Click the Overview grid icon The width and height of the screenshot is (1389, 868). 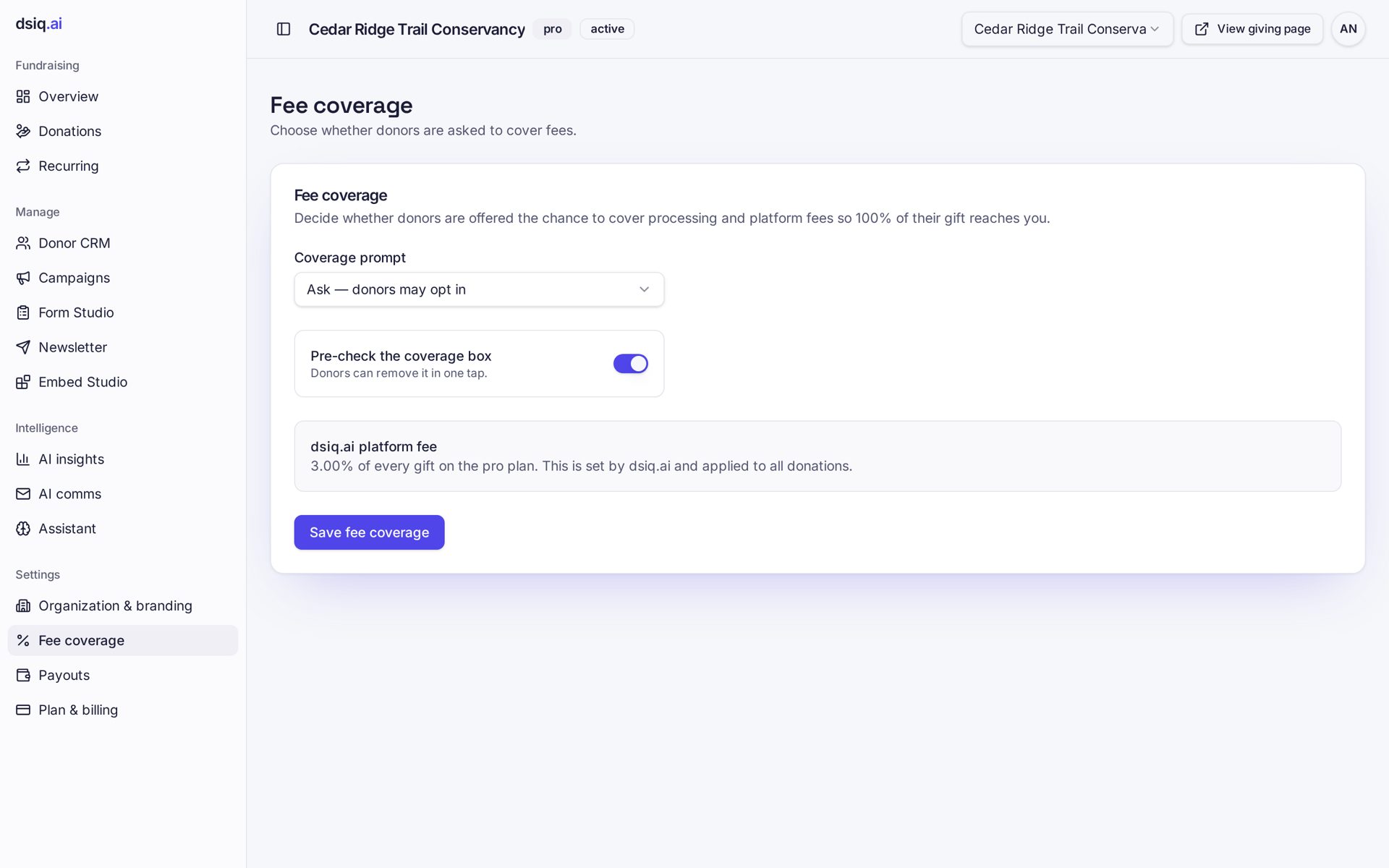pyautogui.click(x=23, y=96)
